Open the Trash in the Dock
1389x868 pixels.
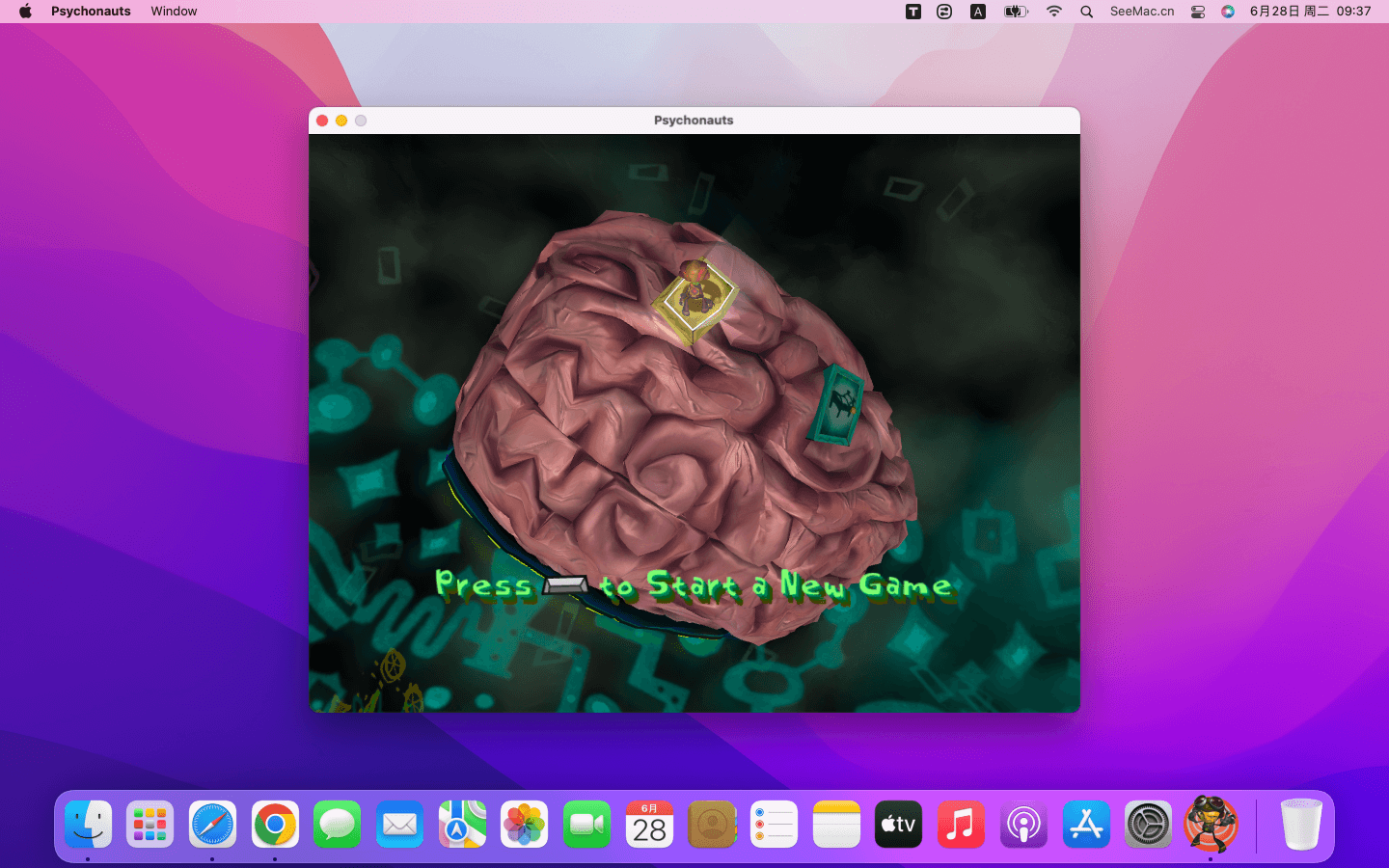pyautogui.click(x=1300, y=825)
